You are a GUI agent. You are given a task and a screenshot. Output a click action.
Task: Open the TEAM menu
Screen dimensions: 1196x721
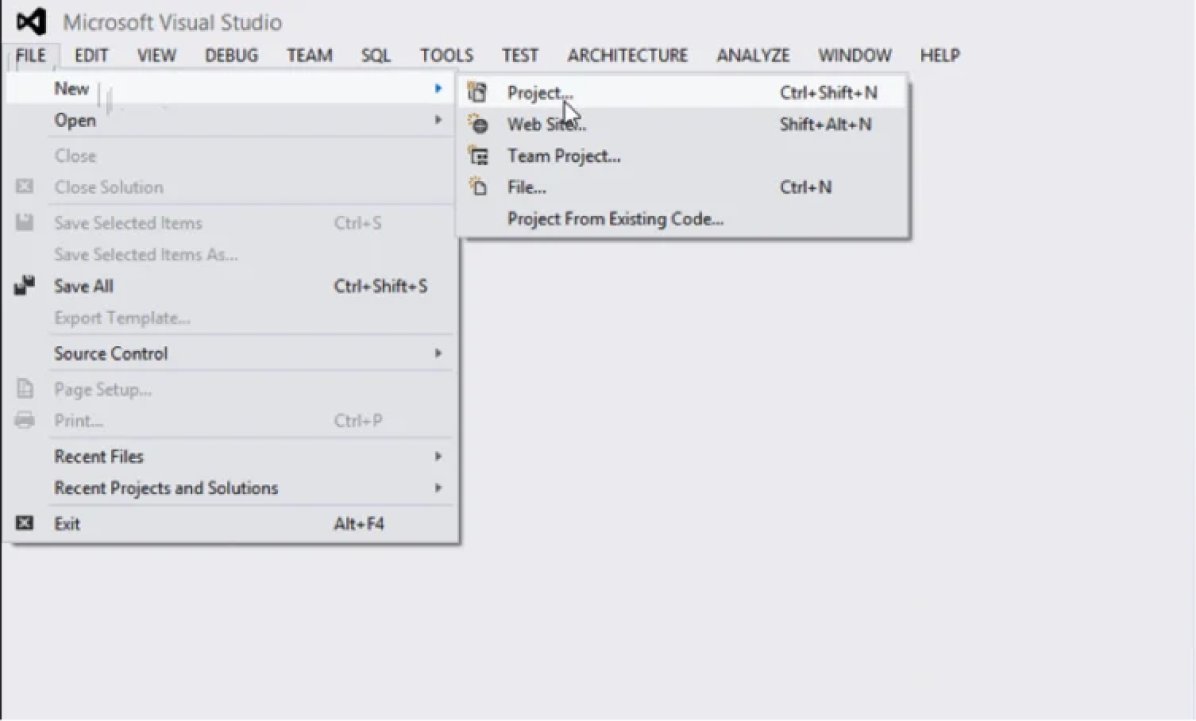(x=309, y=55)
